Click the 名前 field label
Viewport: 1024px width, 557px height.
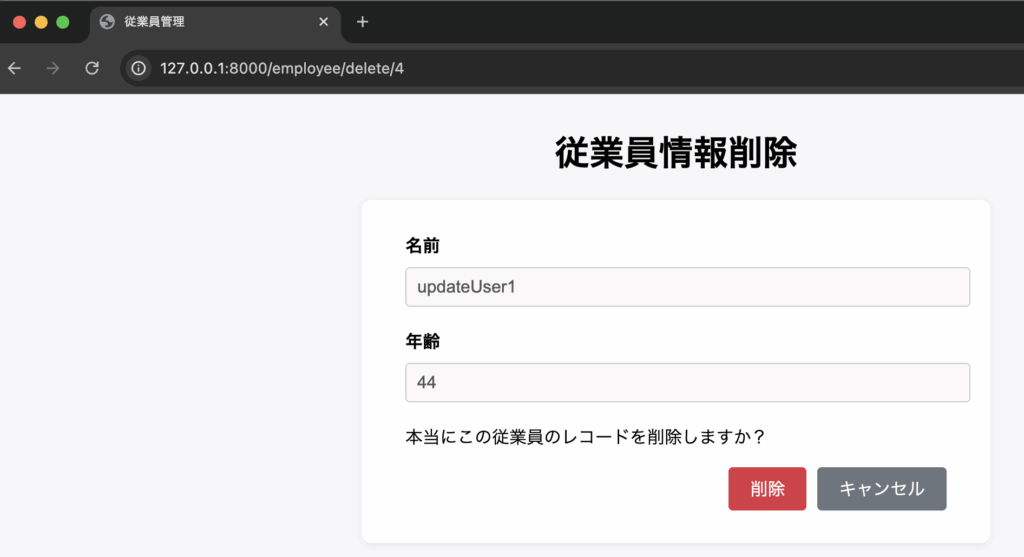point(422,245)
